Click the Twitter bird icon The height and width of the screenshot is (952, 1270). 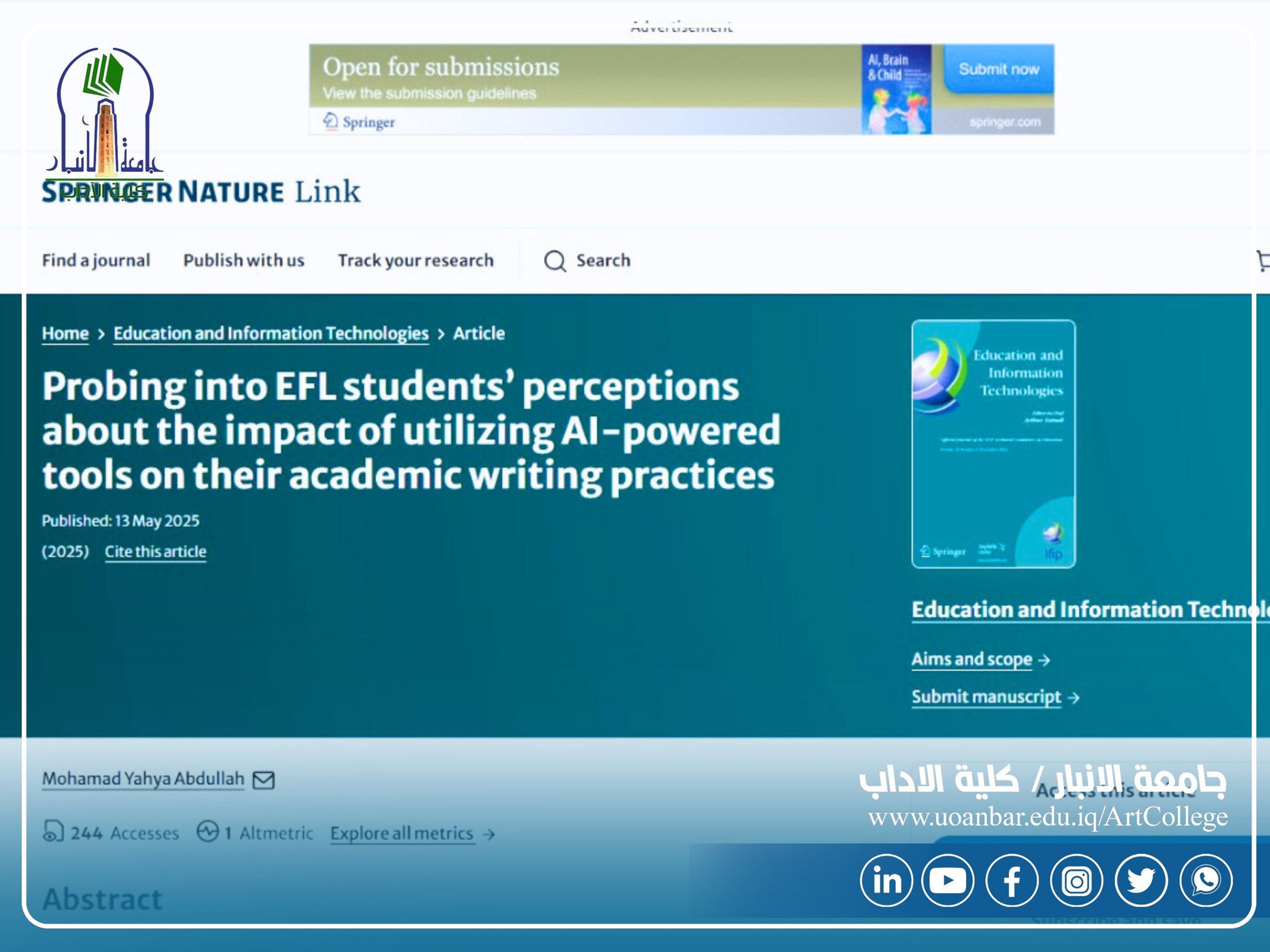pos(1141,880)
